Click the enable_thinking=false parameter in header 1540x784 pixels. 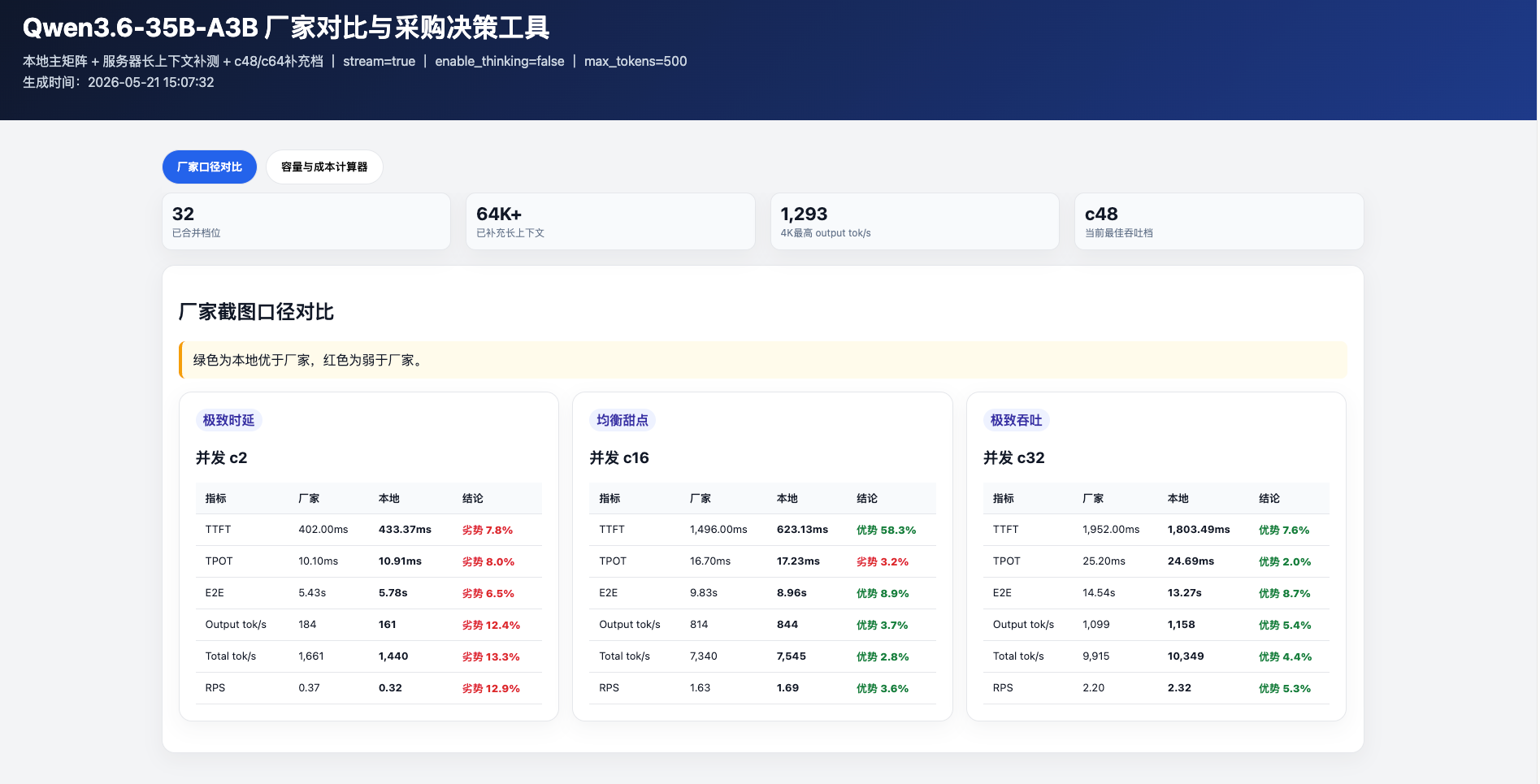pyautogui.click(x=500, y=62)
